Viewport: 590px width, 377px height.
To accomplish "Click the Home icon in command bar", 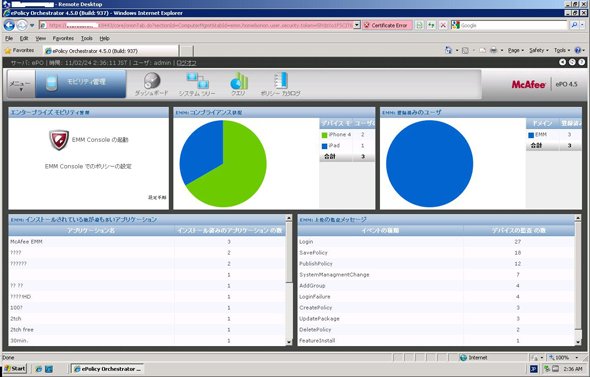I will (448, 50).
